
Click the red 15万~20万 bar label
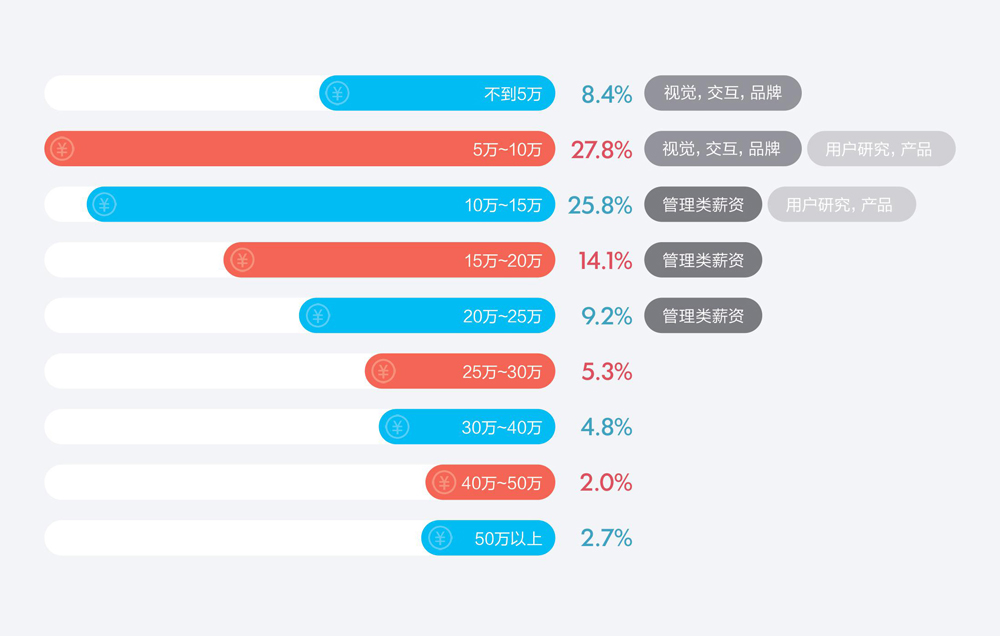tap(502, 261)
